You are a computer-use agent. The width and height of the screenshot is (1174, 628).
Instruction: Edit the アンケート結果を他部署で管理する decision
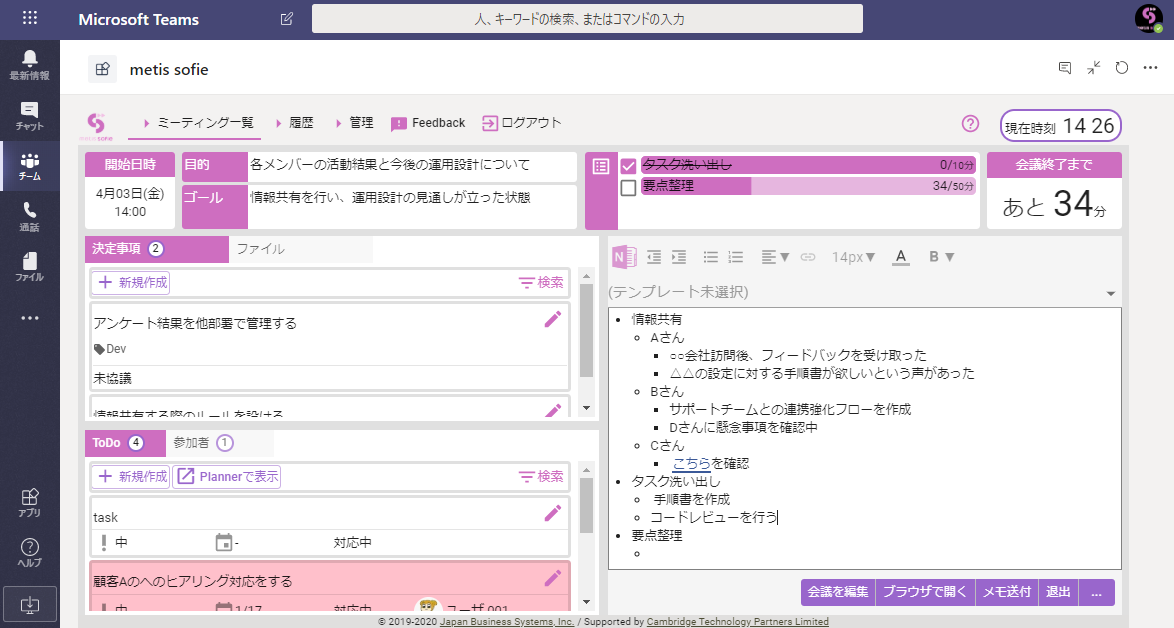[x=553, y=320]
